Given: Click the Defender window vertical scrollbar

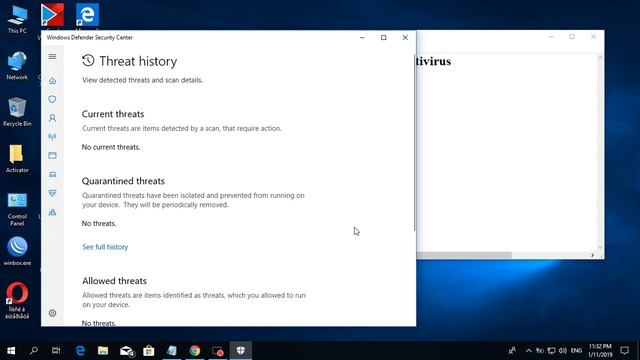Looking at the screenshot, I should tap(415, 143).
